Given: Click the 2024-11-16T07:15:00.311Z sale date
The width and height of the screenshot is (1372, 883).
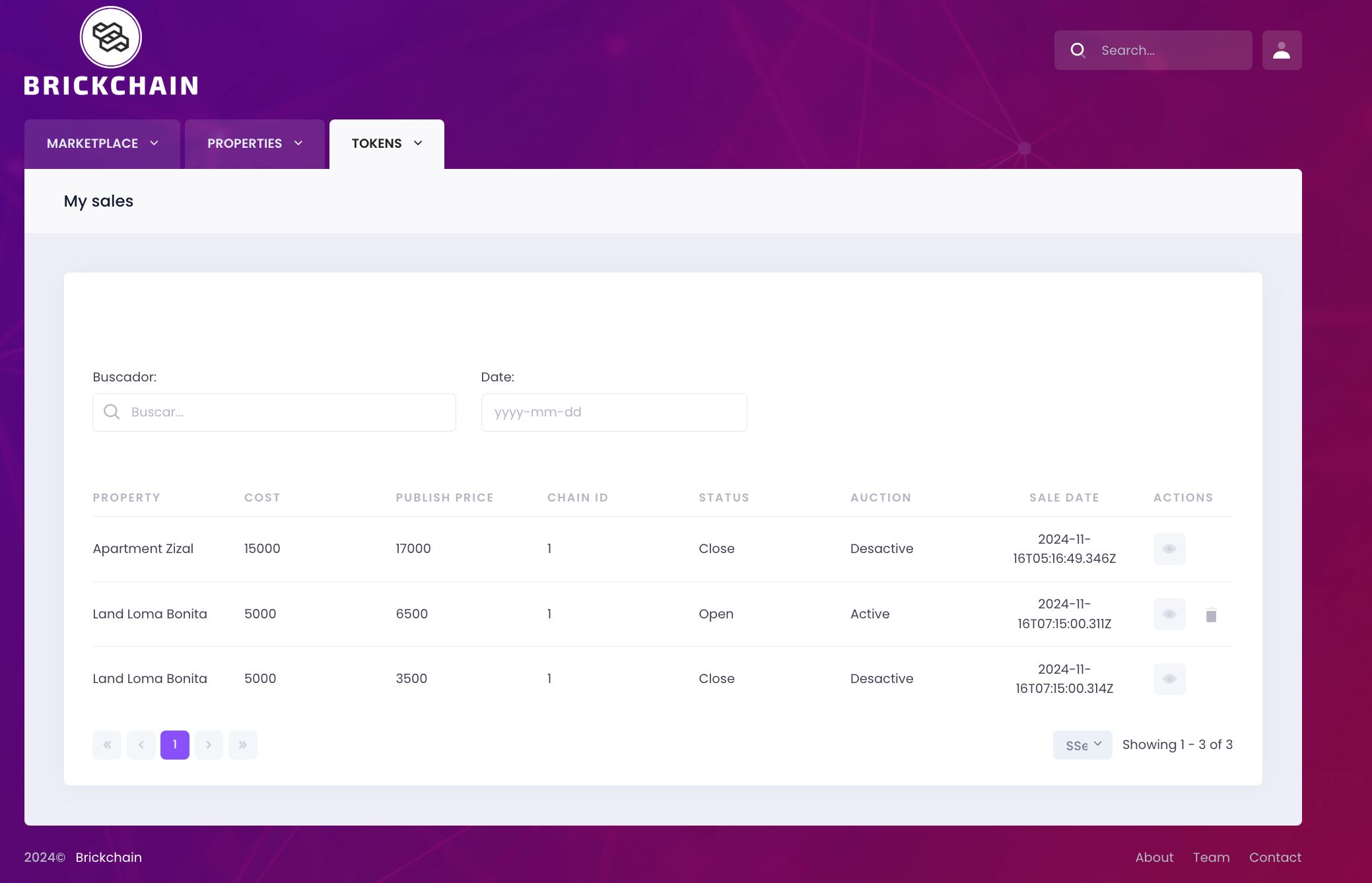Looking at the screenshot, I should point(1064,614).
